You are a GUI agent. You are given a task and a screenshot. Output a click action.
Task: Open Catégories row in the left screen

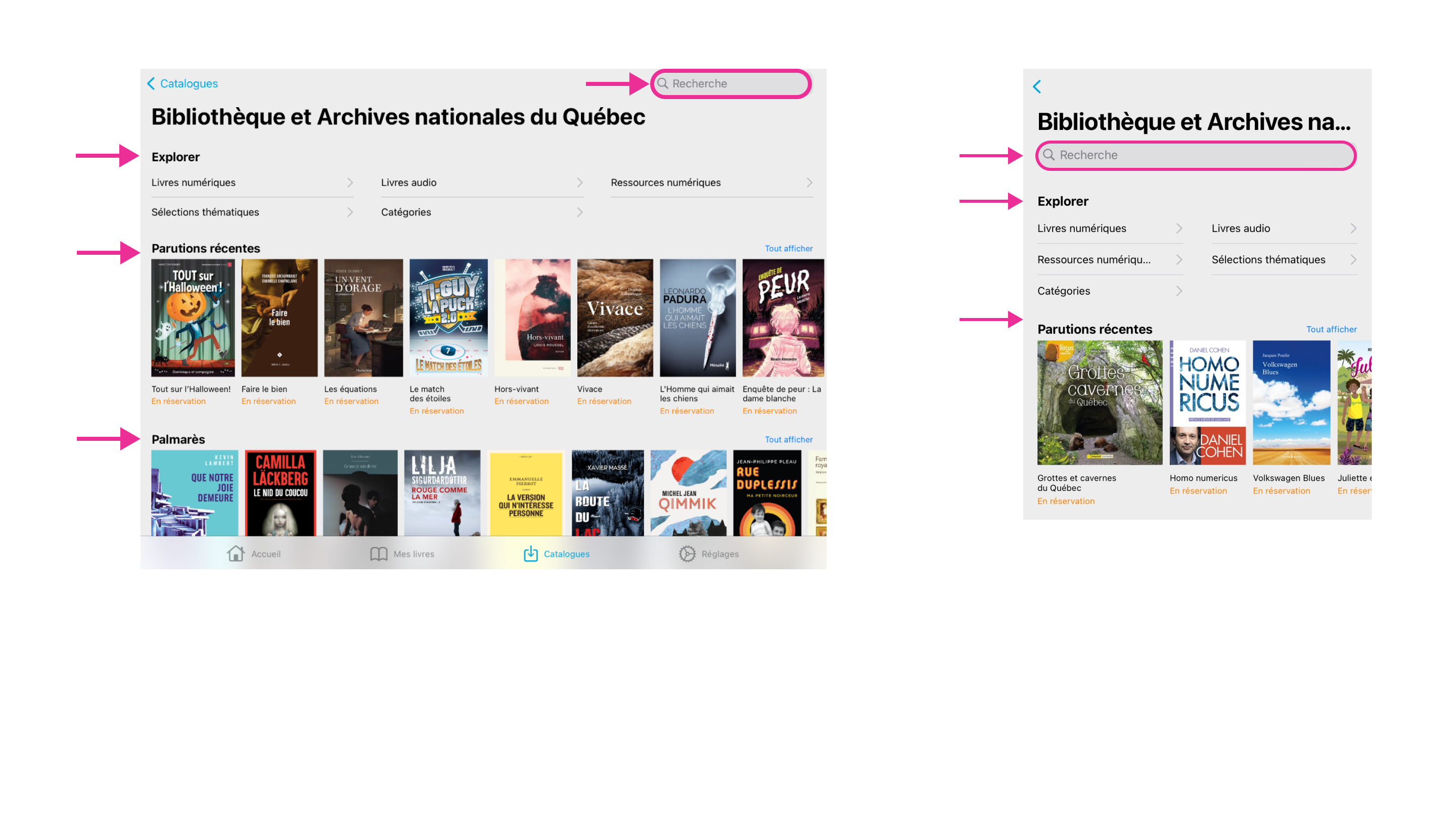coord(482,212)
